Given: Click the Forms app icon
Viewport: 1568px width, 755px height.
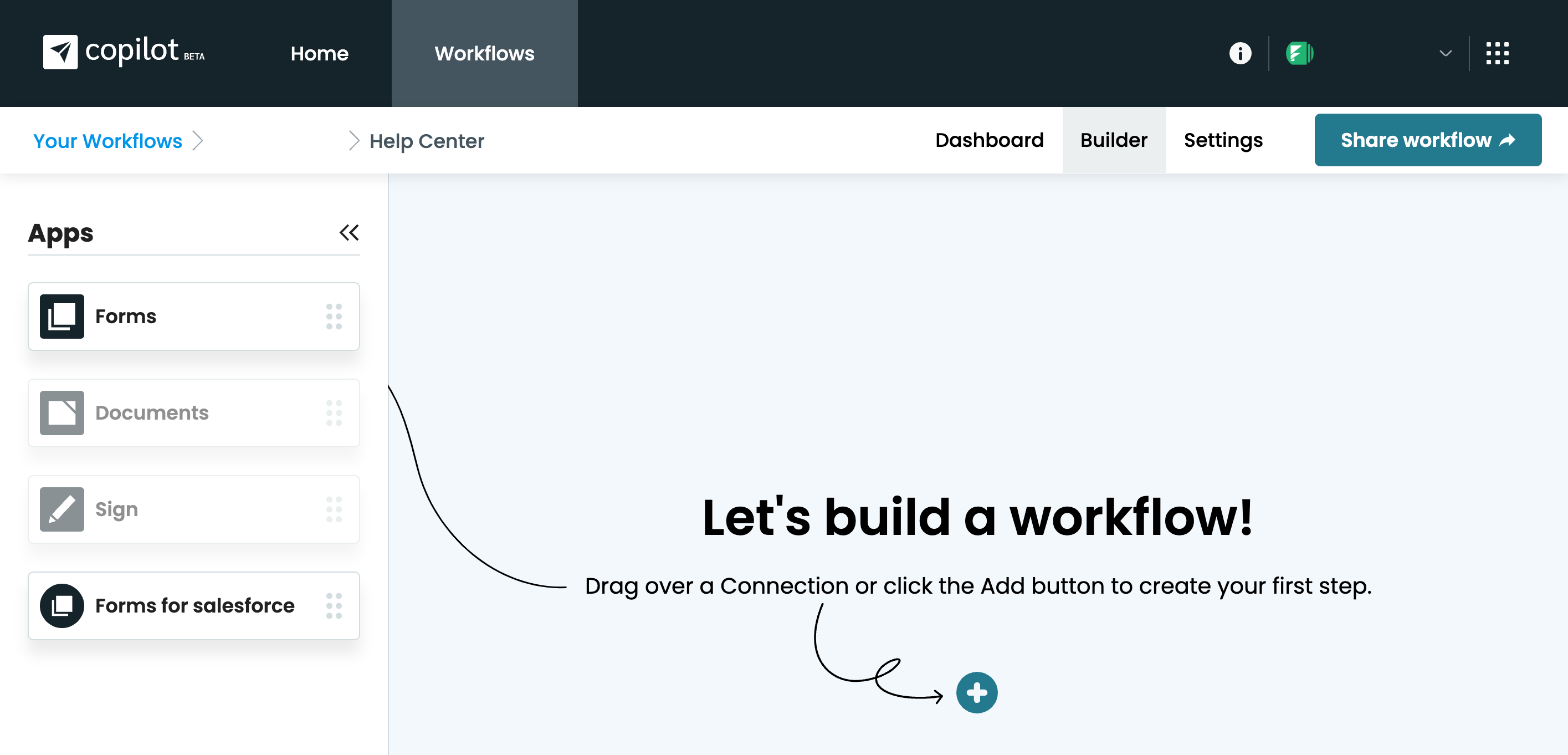Looking at the screenshot, I should point(62,316).
